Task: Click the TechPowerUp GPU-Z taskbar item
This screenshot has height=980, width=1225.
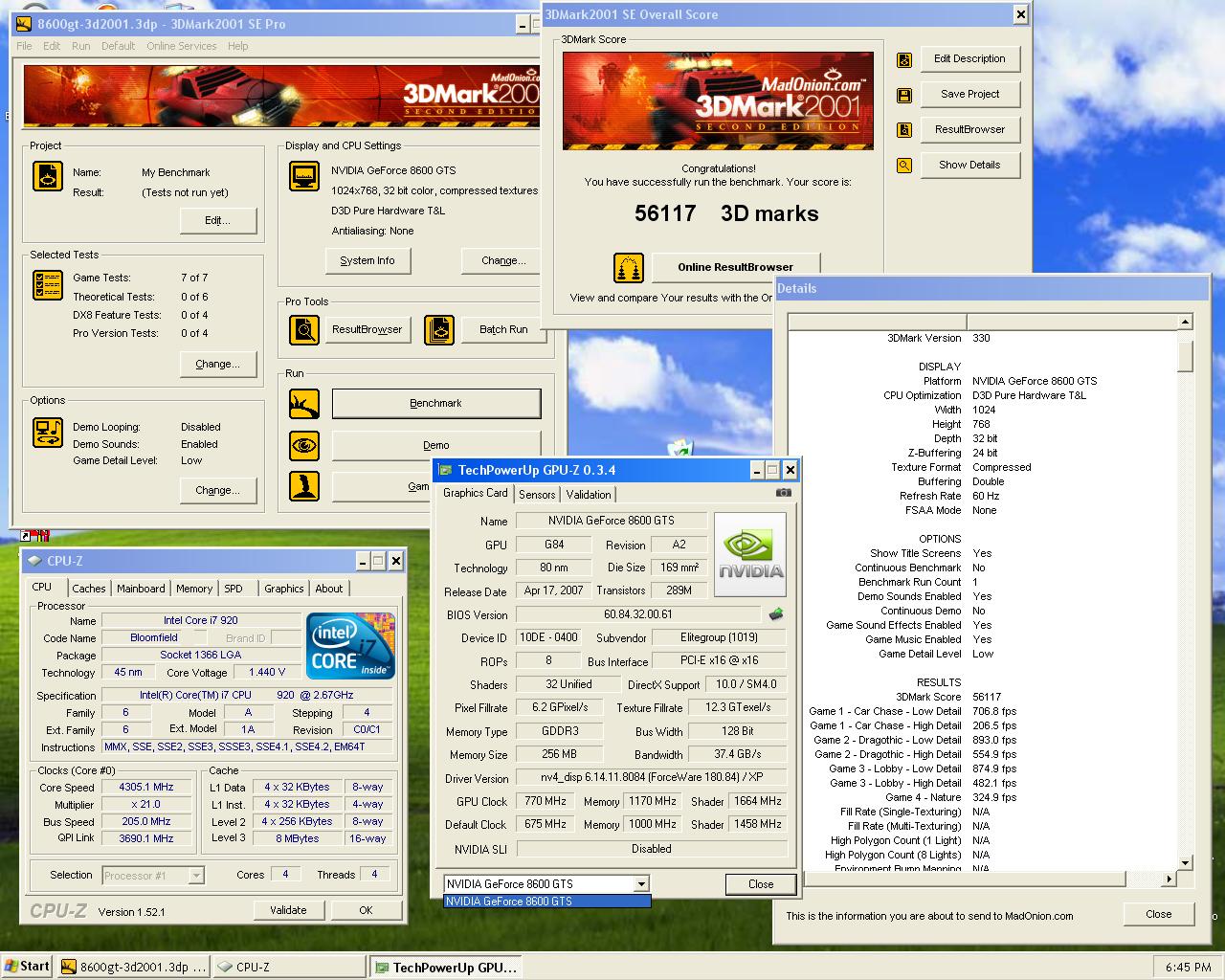Action: click(x=445, y=967)
